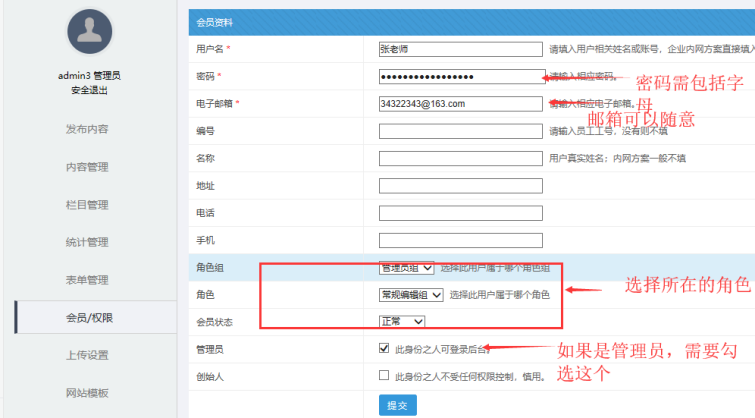Select 网站模板 in the sidebar
The image size is (755, 418).
(x=87, y=393)
